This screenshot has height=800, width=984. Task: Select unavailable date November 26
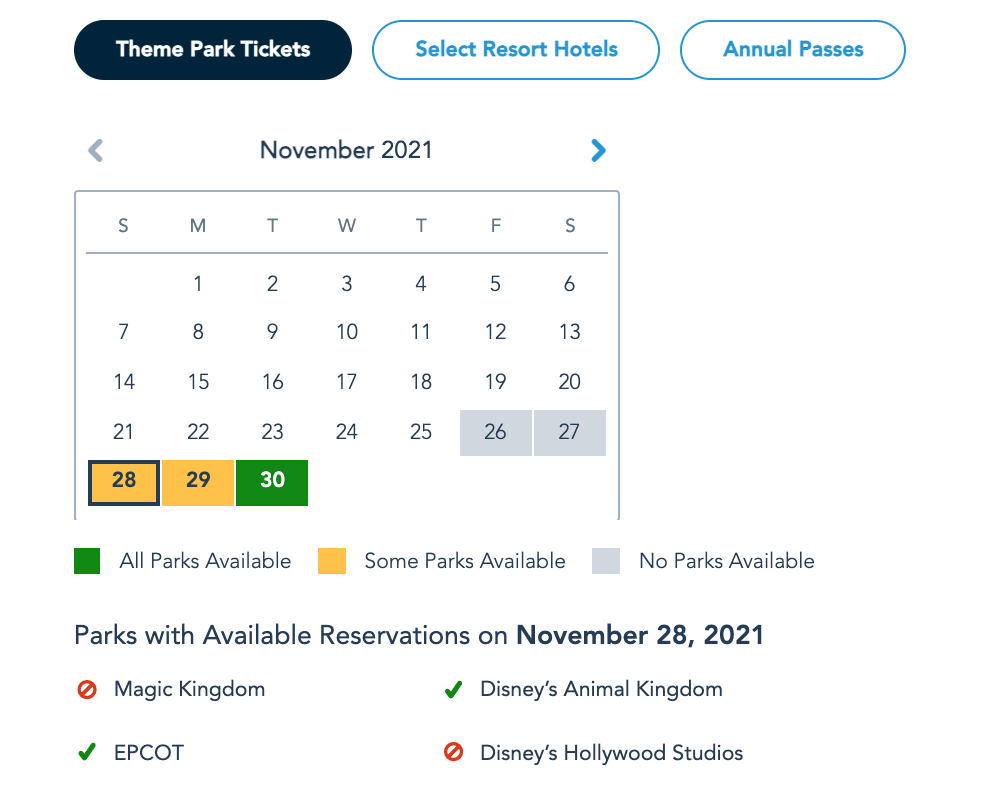496,433
